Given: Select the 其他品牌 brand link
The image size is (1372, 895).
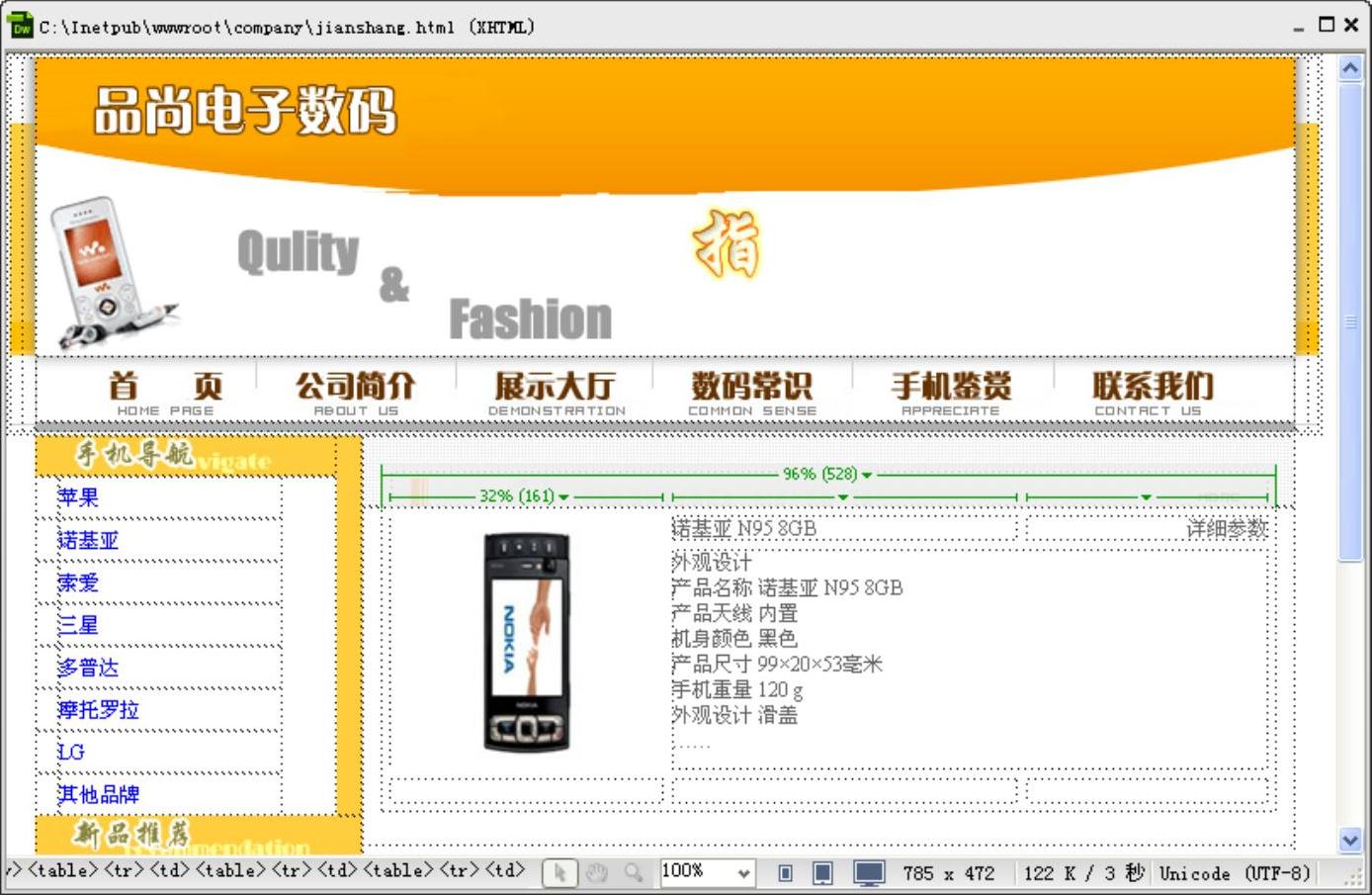Looking at the screenshot, I should pos(98,794).
